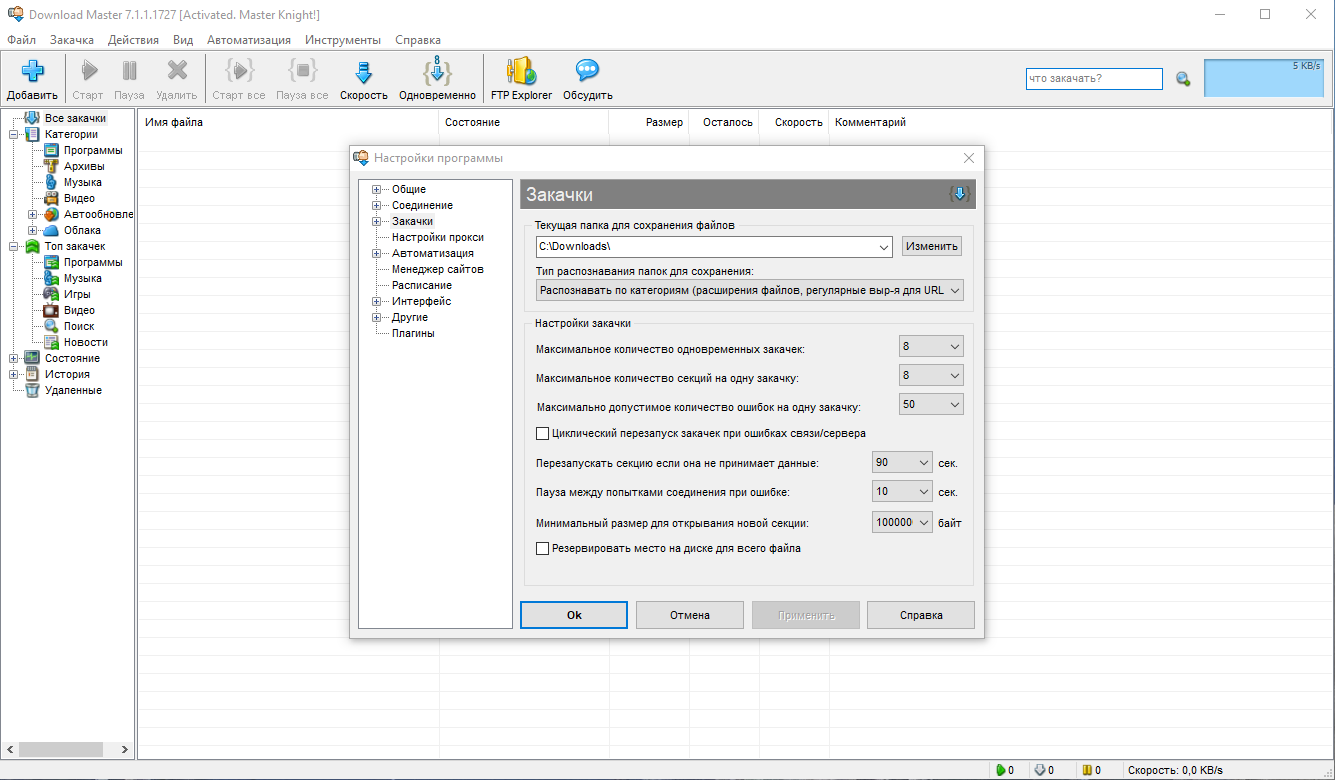Screen dimensions: 1335x780
Task: Select Новости under Топ закачек
Action: [86, 342]
